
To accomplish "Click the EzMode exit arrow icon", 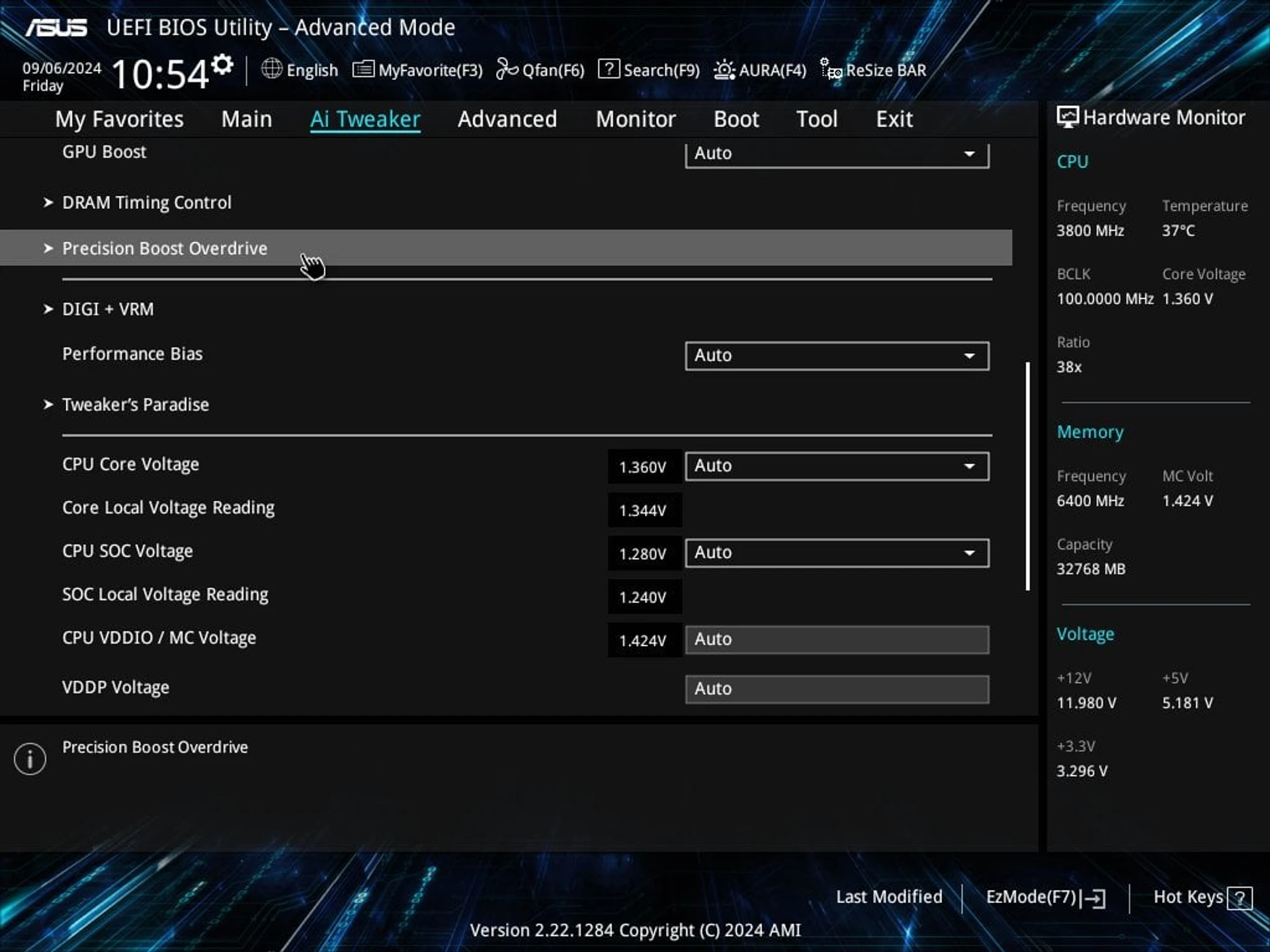I will point(1093,898).
